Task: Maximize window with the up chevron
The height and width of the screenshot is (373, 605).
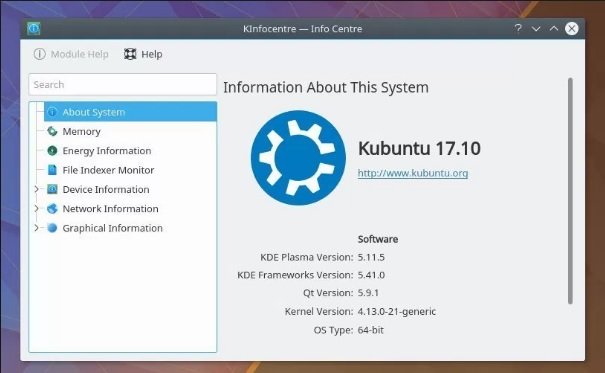Action: tap(554, 29)
